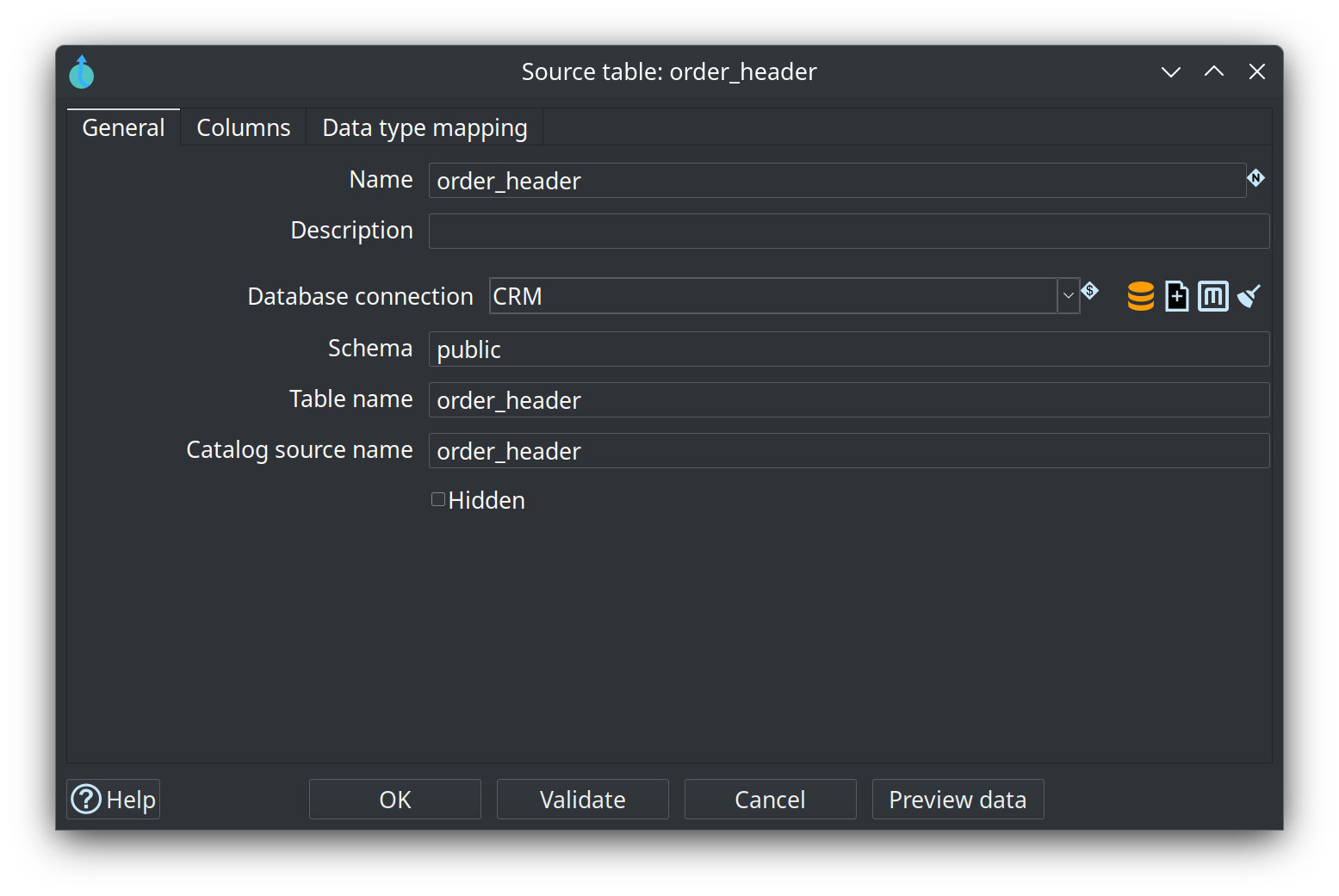
Task: Focus the Schema field containing public
Action: point(849,349)
